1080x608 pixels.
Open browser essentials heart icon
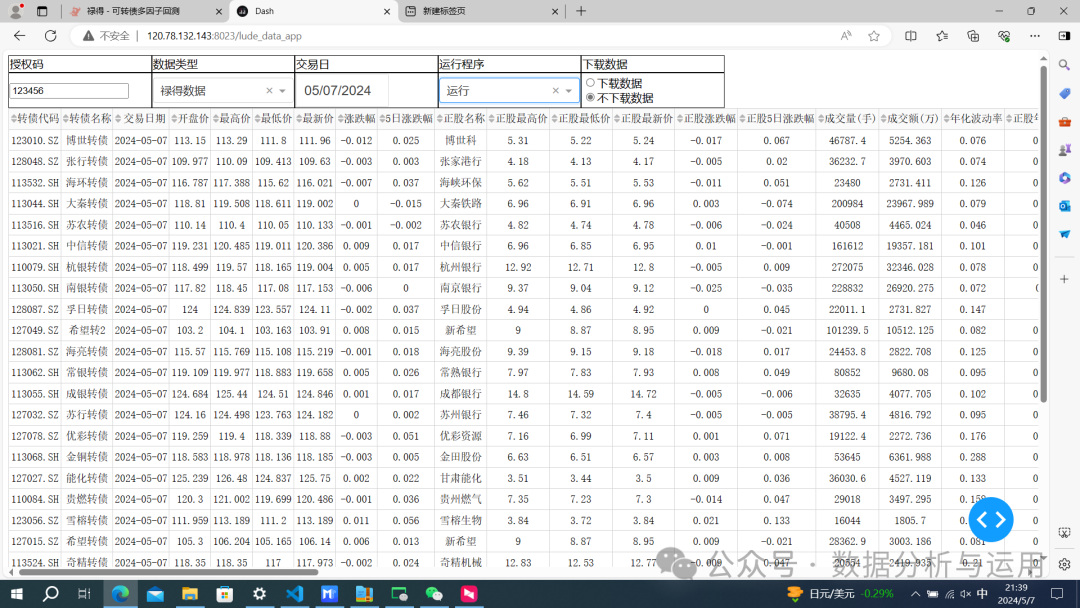(1004, 36)
